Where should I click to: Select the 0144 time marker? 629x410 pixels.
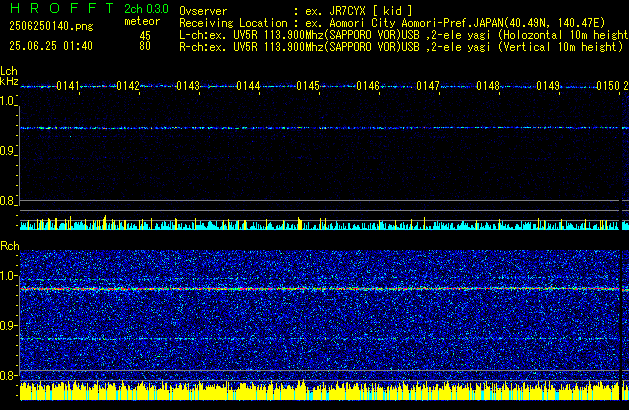[248, 86]
